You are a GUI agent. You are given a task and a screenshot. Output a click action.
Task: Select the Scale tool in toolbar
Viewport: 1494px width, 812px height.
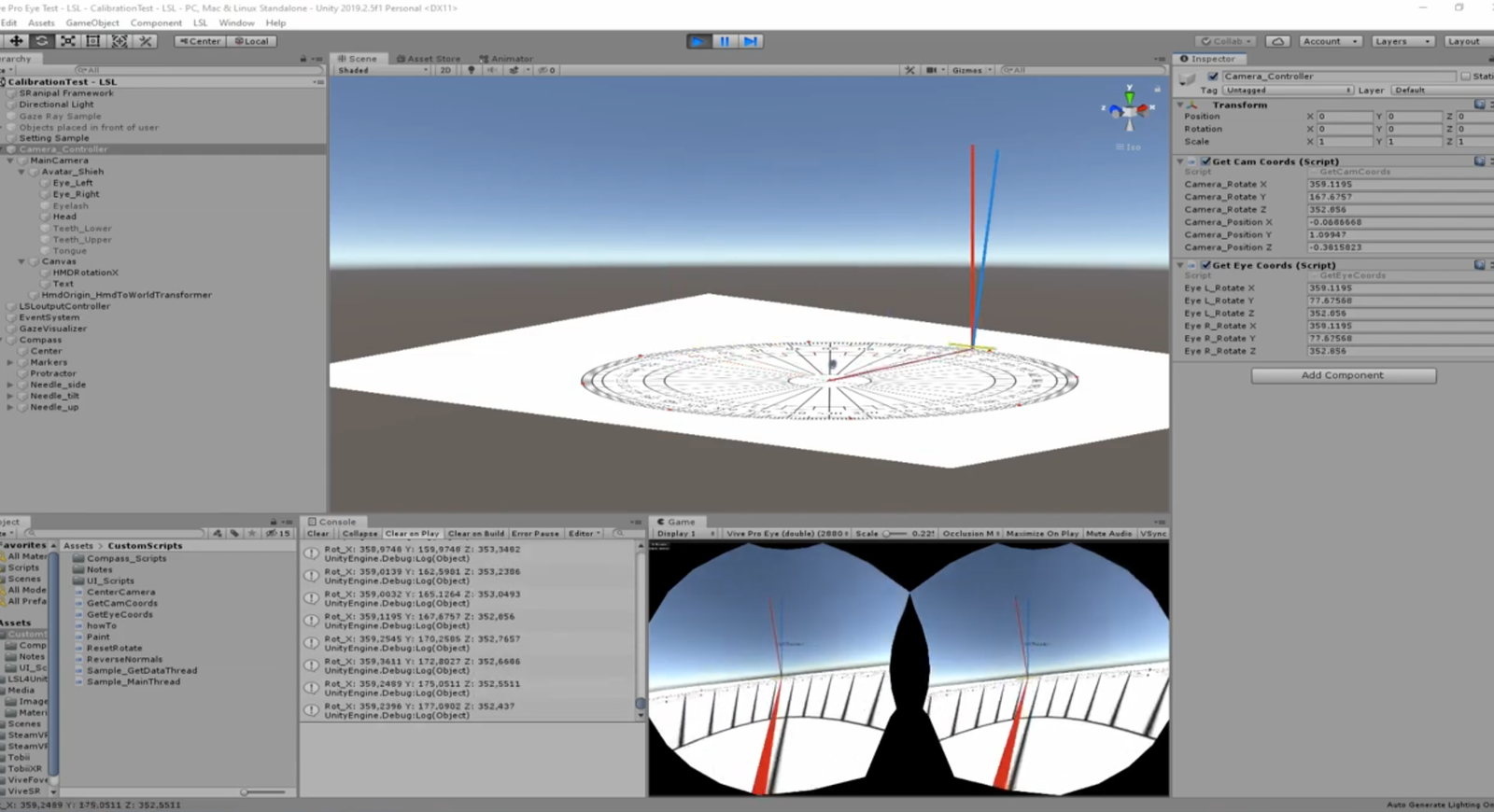click(68, 41)
